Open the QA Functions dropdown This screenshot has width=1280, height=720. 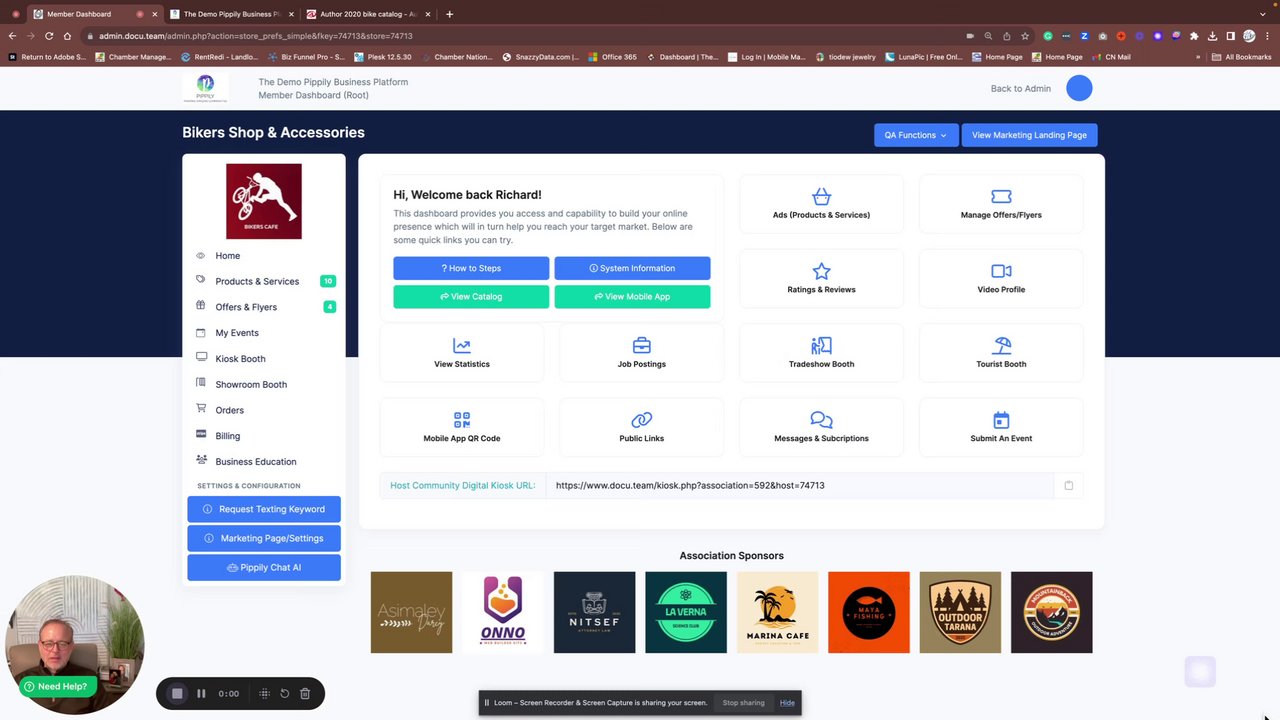coord(916,135)
